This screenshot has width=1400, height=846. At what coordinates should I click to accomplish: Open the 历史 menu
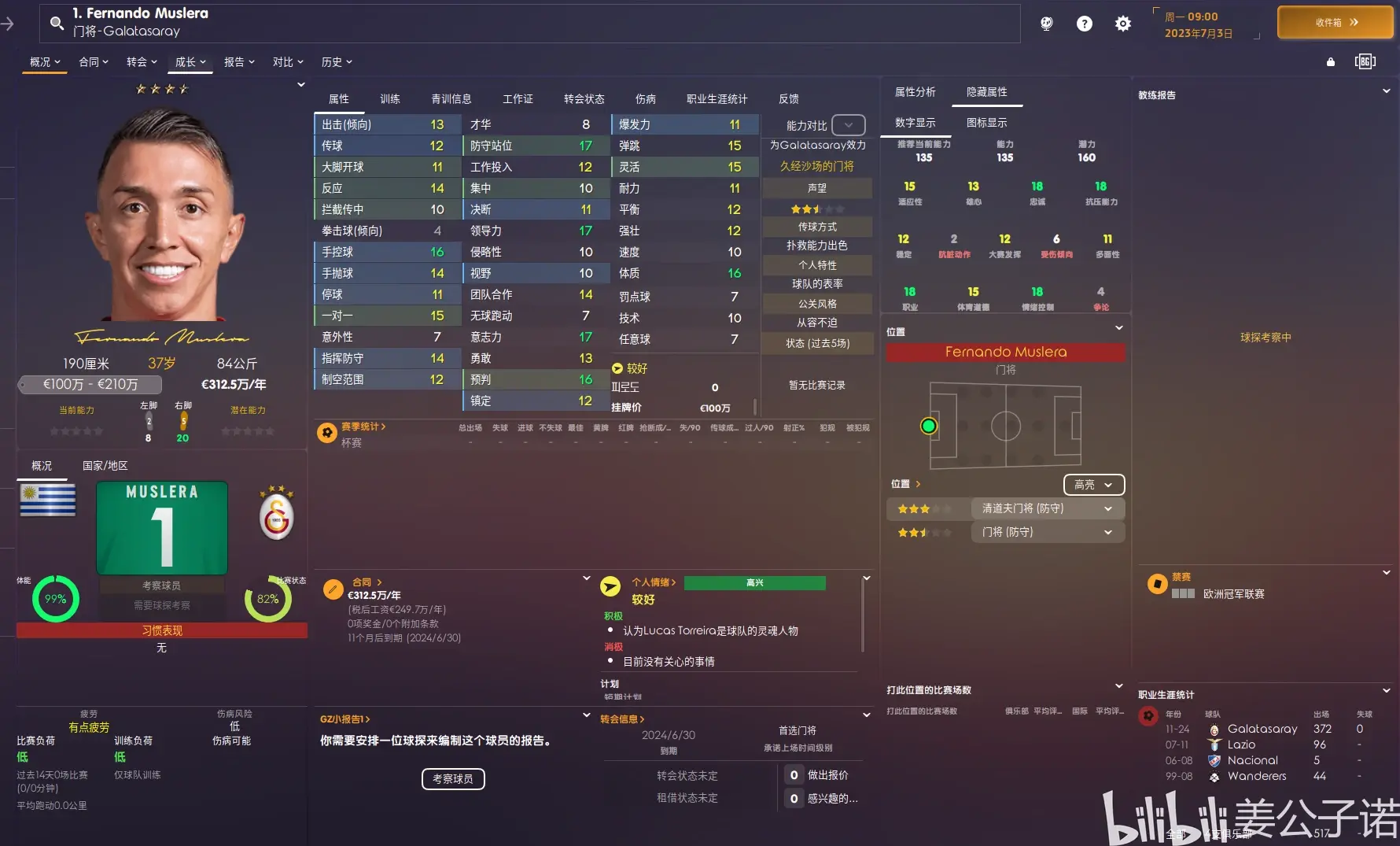point(337,62)
